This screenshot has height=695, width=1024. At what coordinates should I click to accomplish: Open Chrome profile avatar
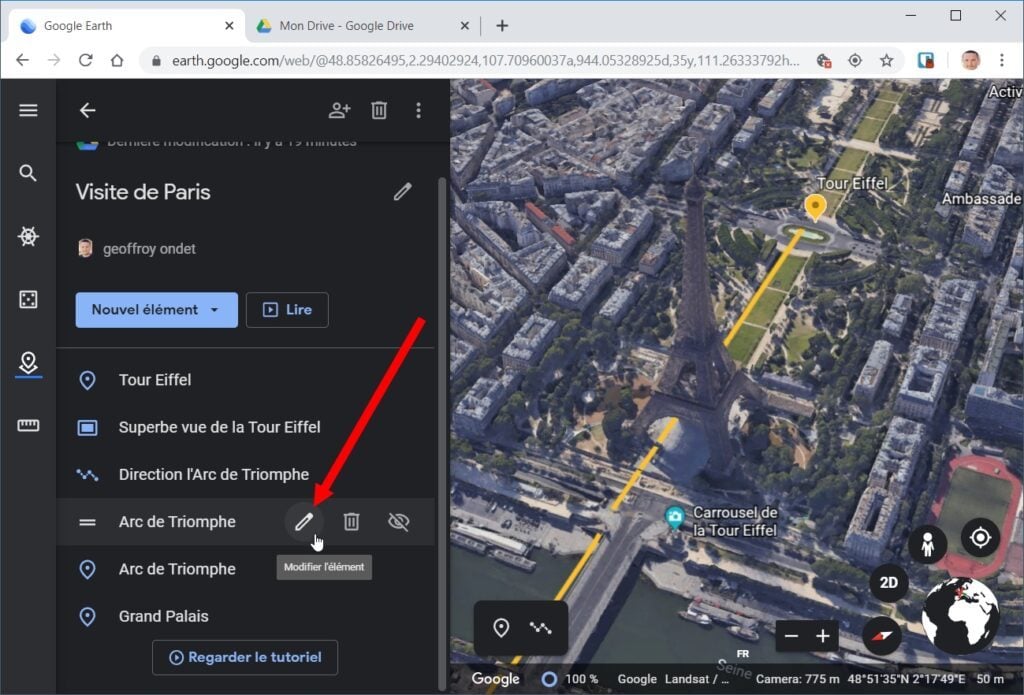click(970, 60)
